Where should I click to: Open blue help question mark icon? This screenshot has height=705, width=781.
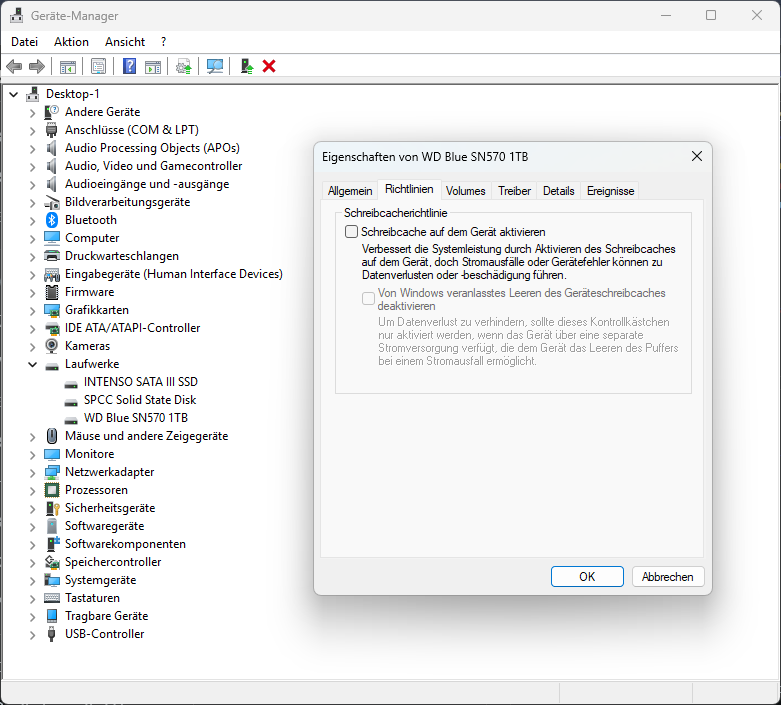tap(130, 66)
